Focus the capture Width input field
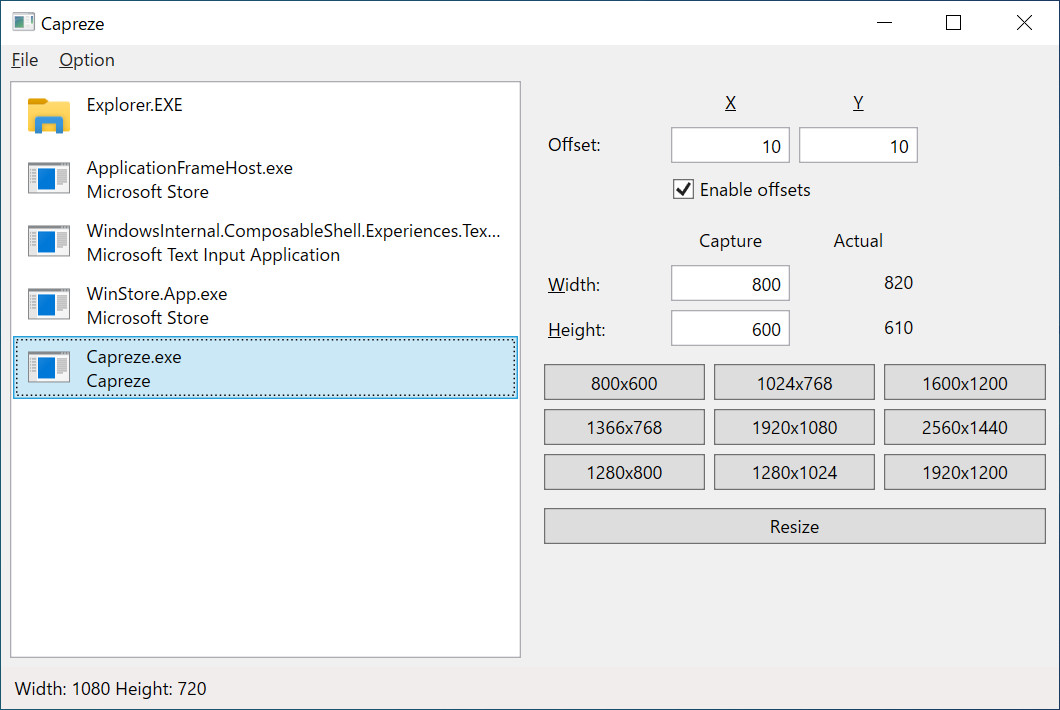 coord(730,283)
